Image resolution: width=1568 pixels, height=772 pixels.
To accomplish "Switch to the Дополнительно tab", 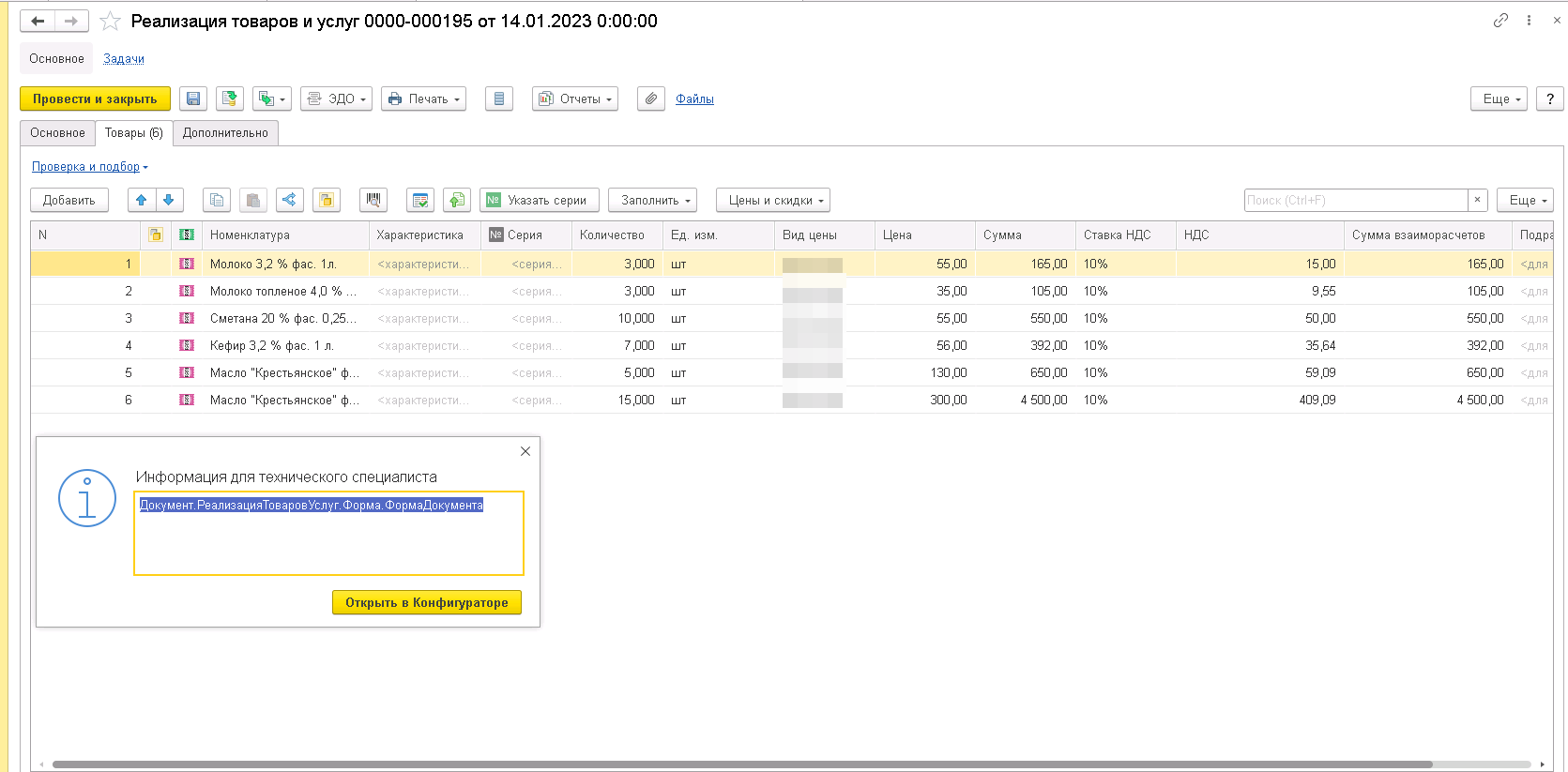I will coord(225,133).
